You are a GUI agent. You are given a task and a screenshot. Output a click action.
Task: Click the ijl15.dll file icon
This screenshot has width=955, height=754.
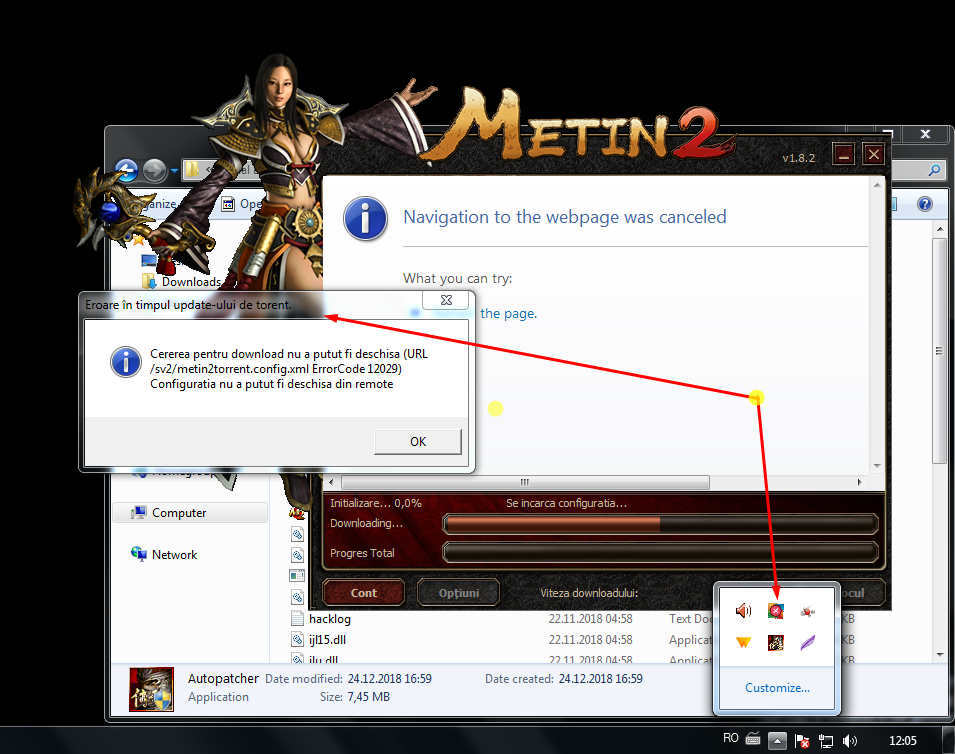297,639
